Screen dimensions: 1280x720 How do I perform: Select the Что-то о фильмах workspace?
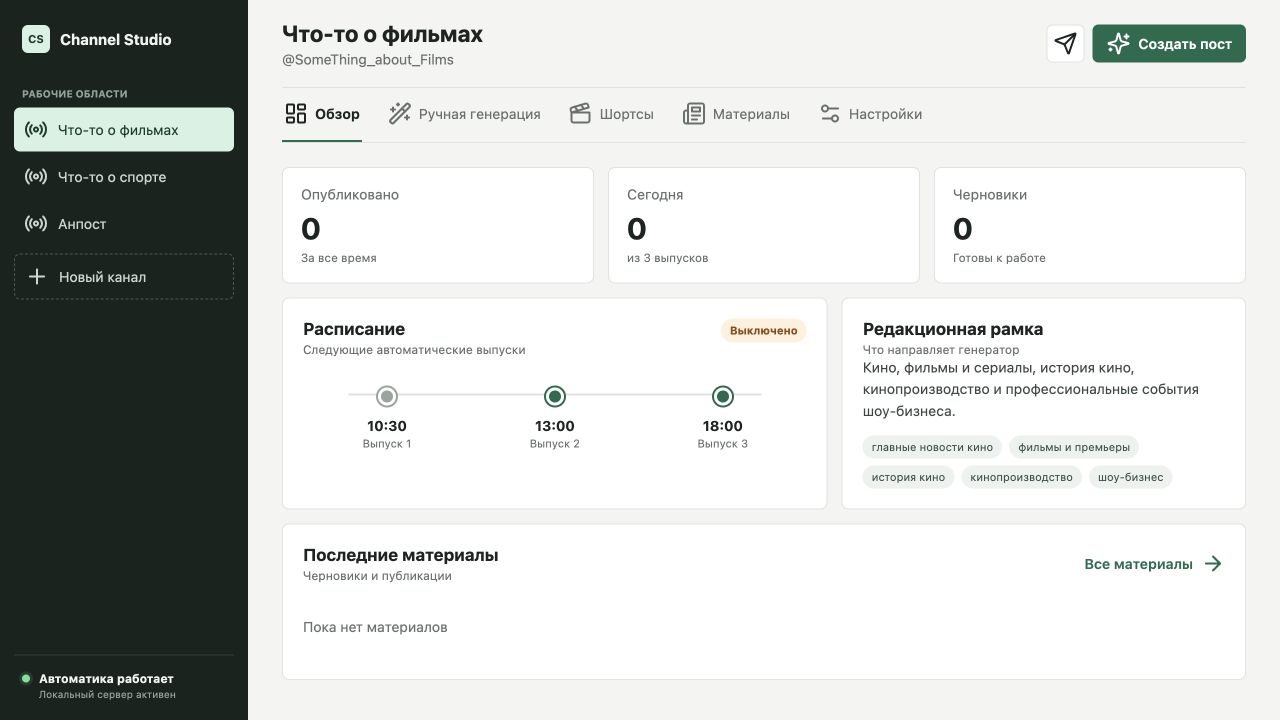tap(124, 130)
